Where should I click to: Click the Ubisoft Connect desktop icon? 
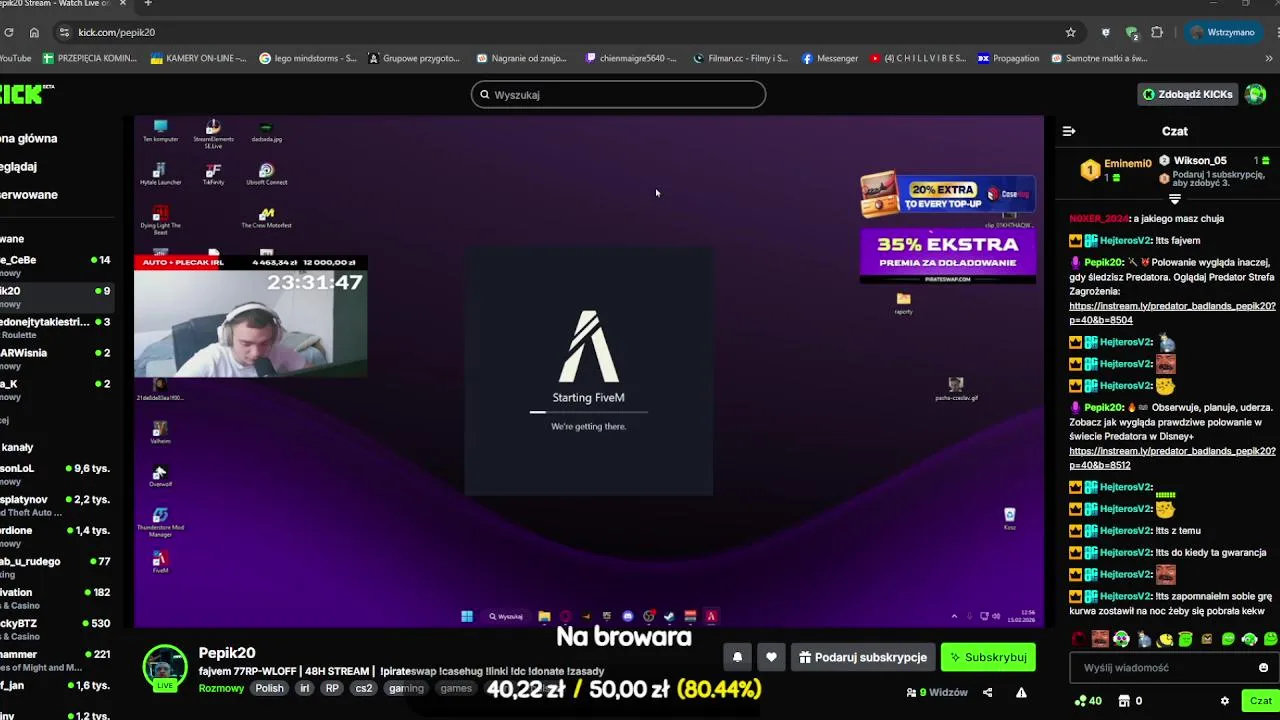tap(266, 174)
